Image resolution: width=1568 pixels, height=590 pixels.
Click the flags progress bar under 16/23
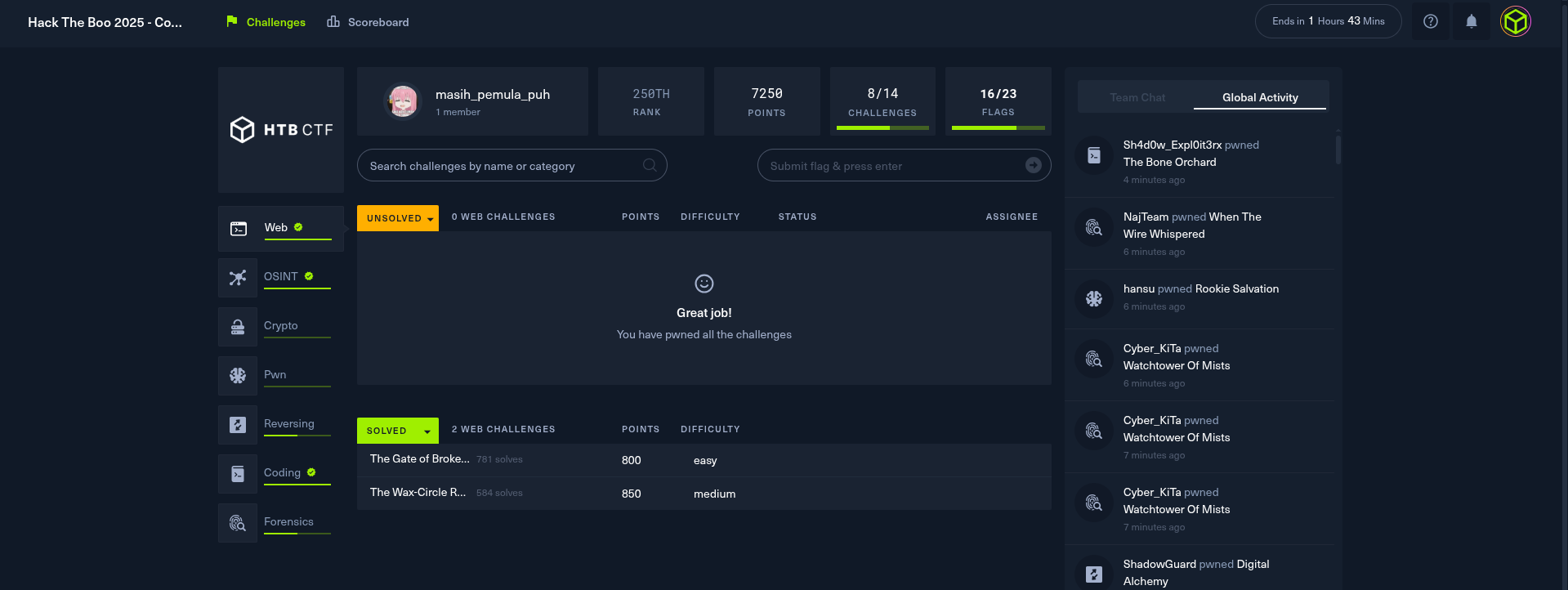998,128
